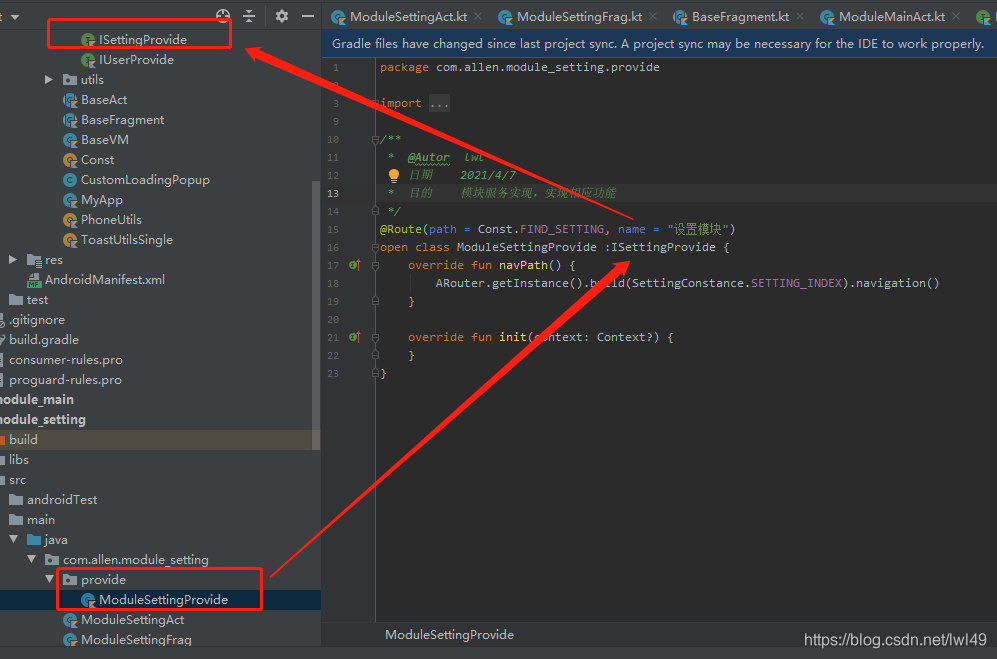Click the override gutter icon at init line
The height and width of the screenshot is (659, 997).
(355, 337)
